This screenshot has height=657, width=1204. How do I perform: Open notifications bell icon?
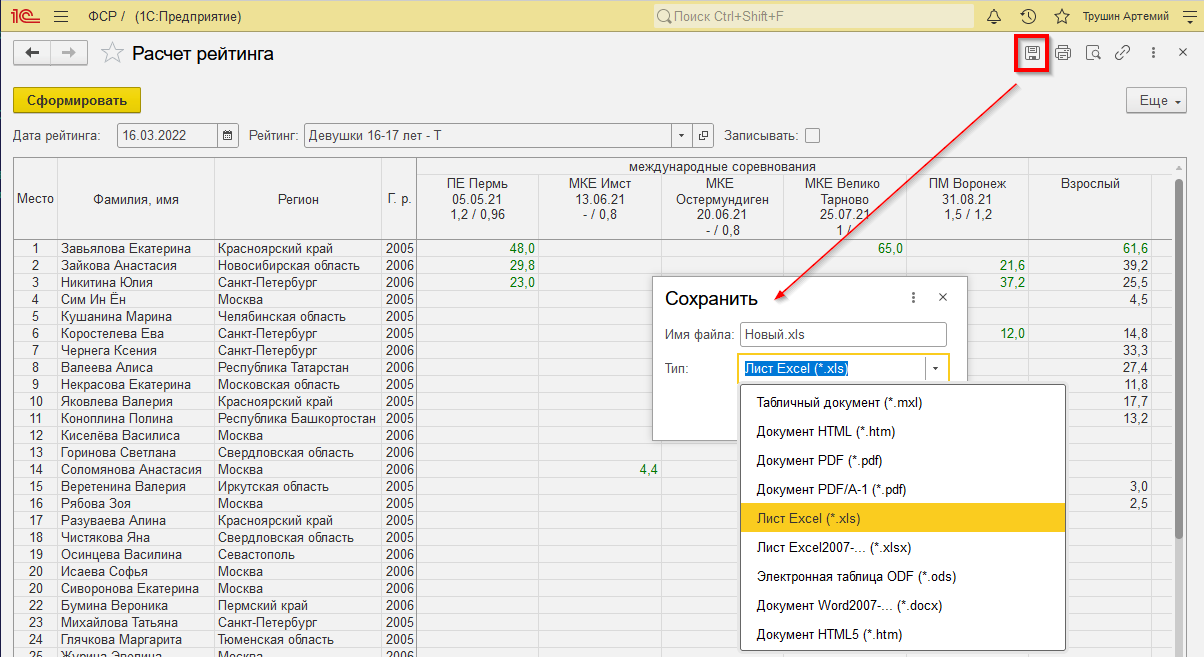click(994, 16)
